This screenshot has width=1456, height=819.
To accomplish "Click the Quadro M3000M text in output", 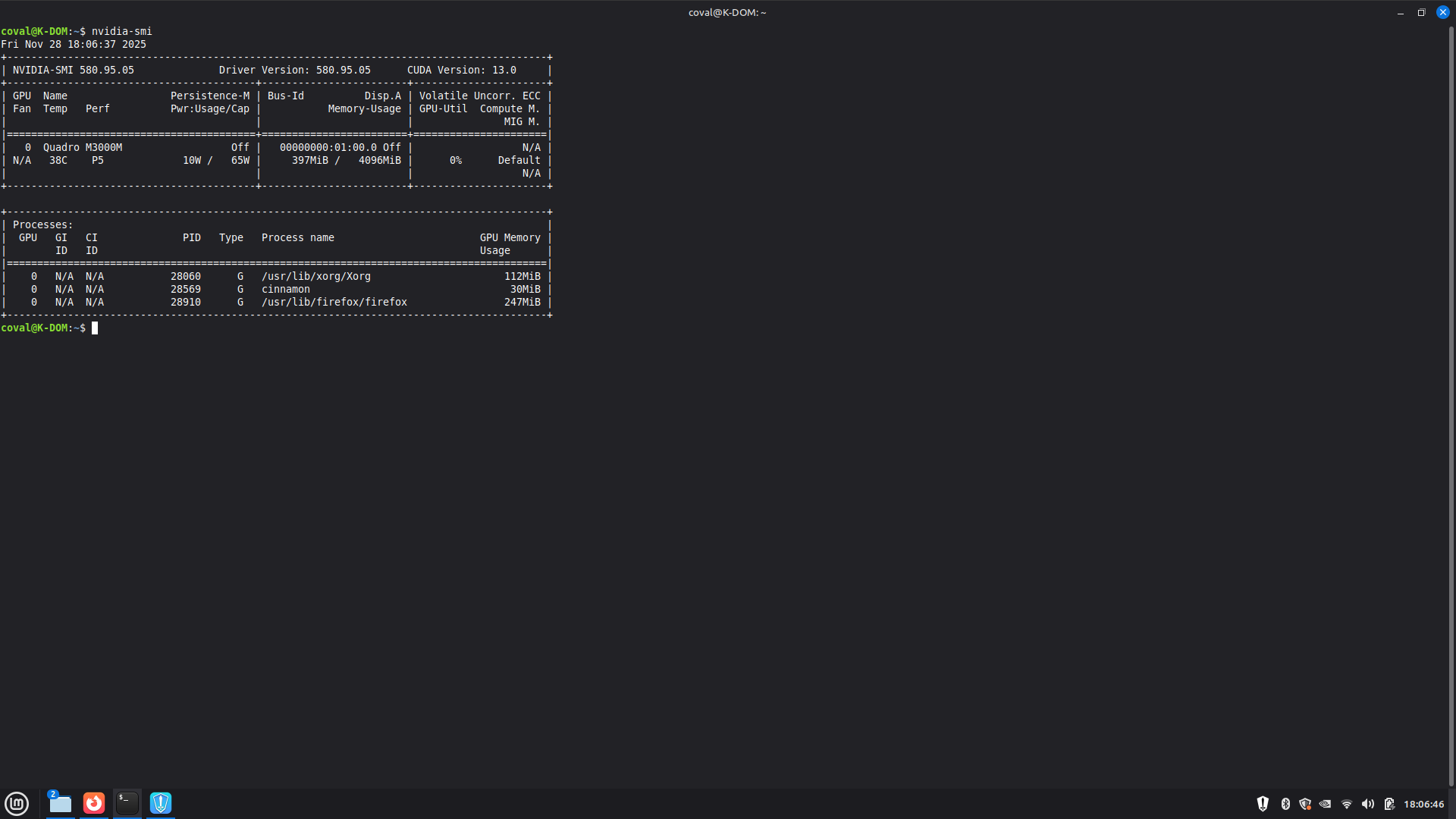I will pyautogui.click(x=82, y=147).
